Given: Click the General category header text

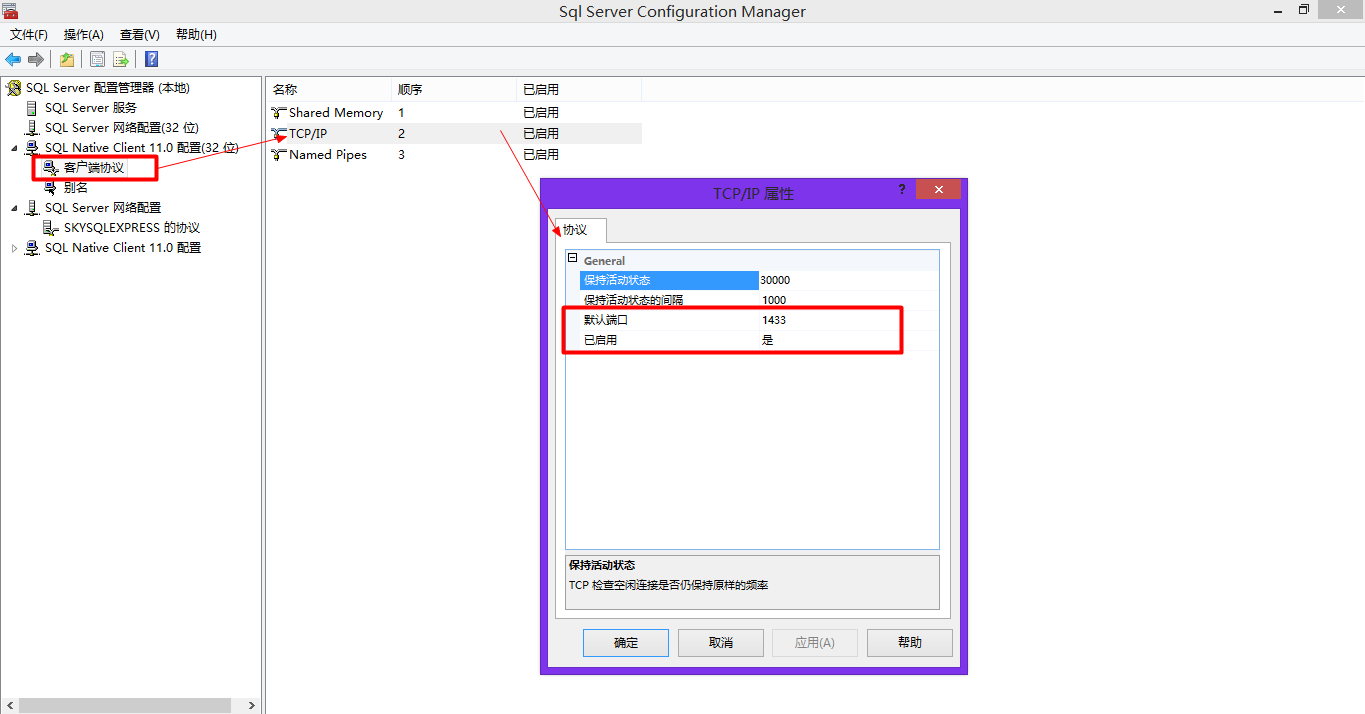Looking at the screenshot, I should [x=605, y=260].
